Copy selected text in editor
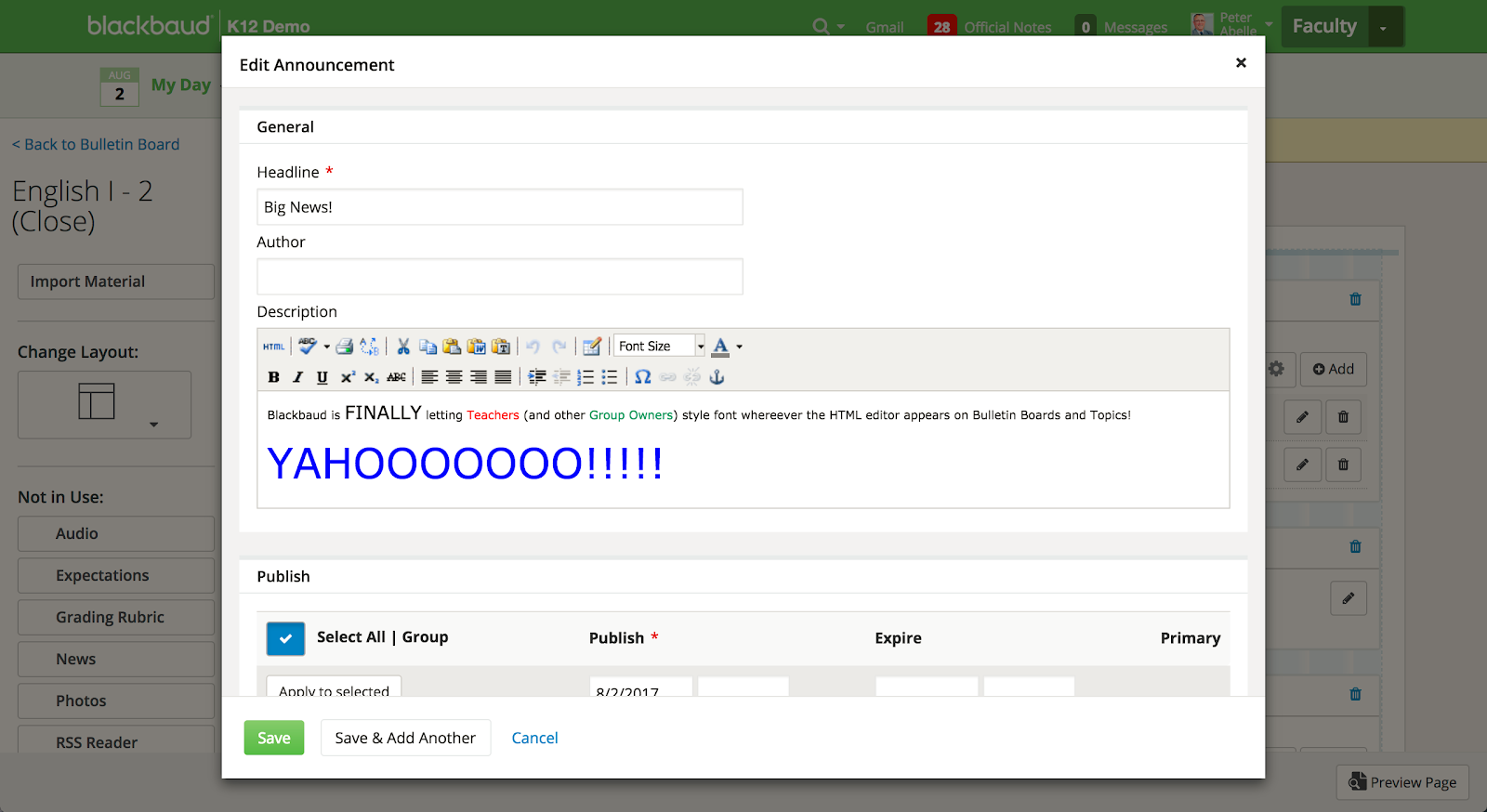Viewport: 1487px width, 812px height. coord(428,347)
